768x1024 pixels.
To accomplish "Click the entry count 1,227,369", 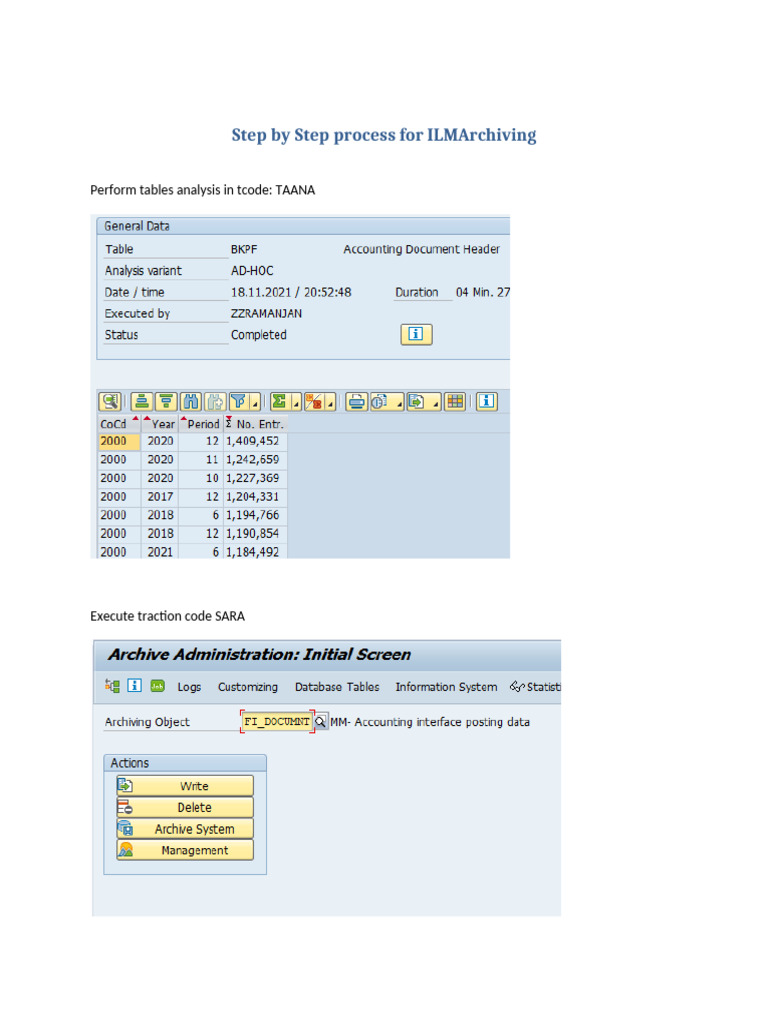I will tap(253, 478).
